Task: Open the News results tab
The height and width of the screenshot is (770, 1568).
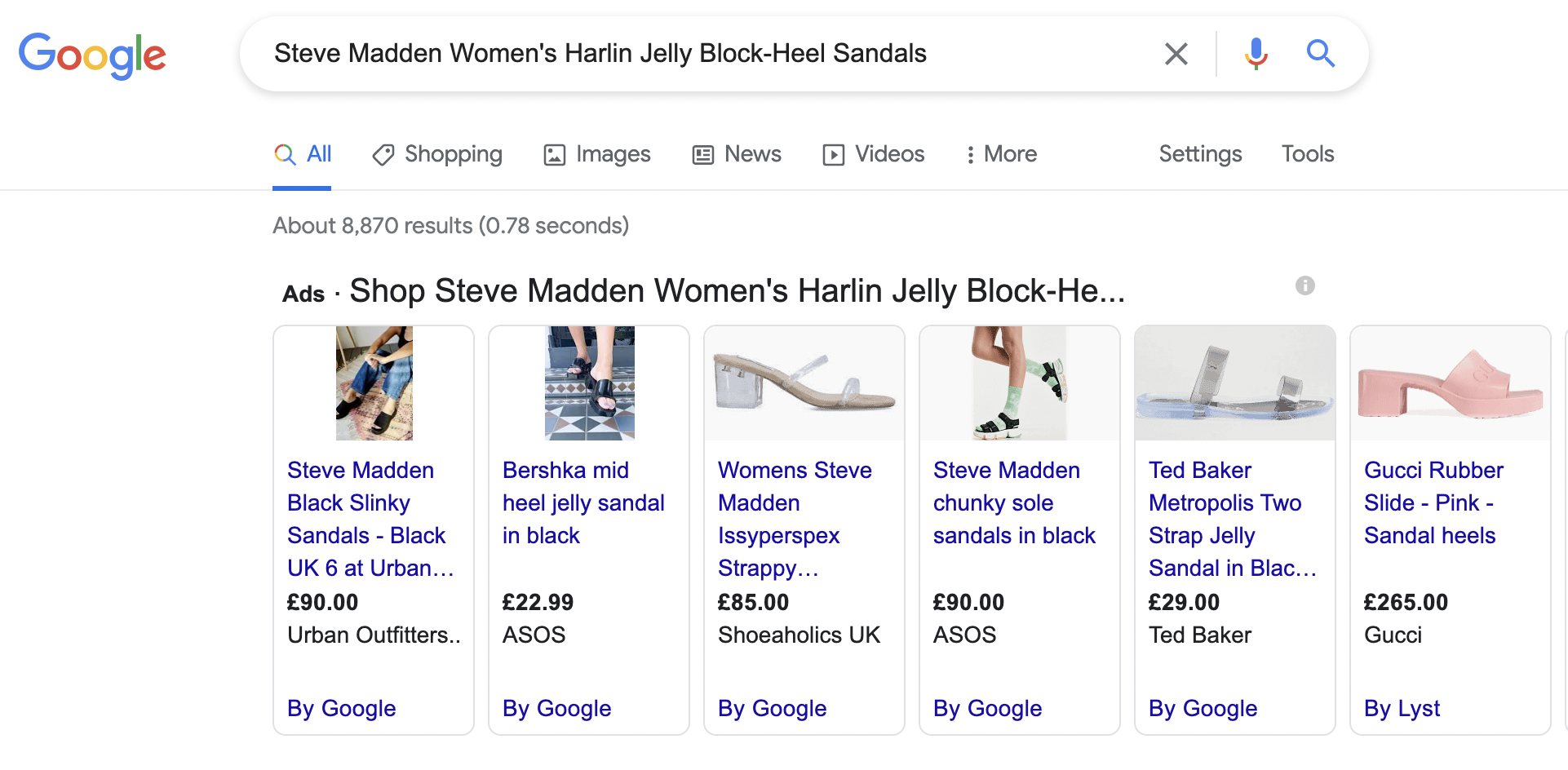Action: click(737, 154)
